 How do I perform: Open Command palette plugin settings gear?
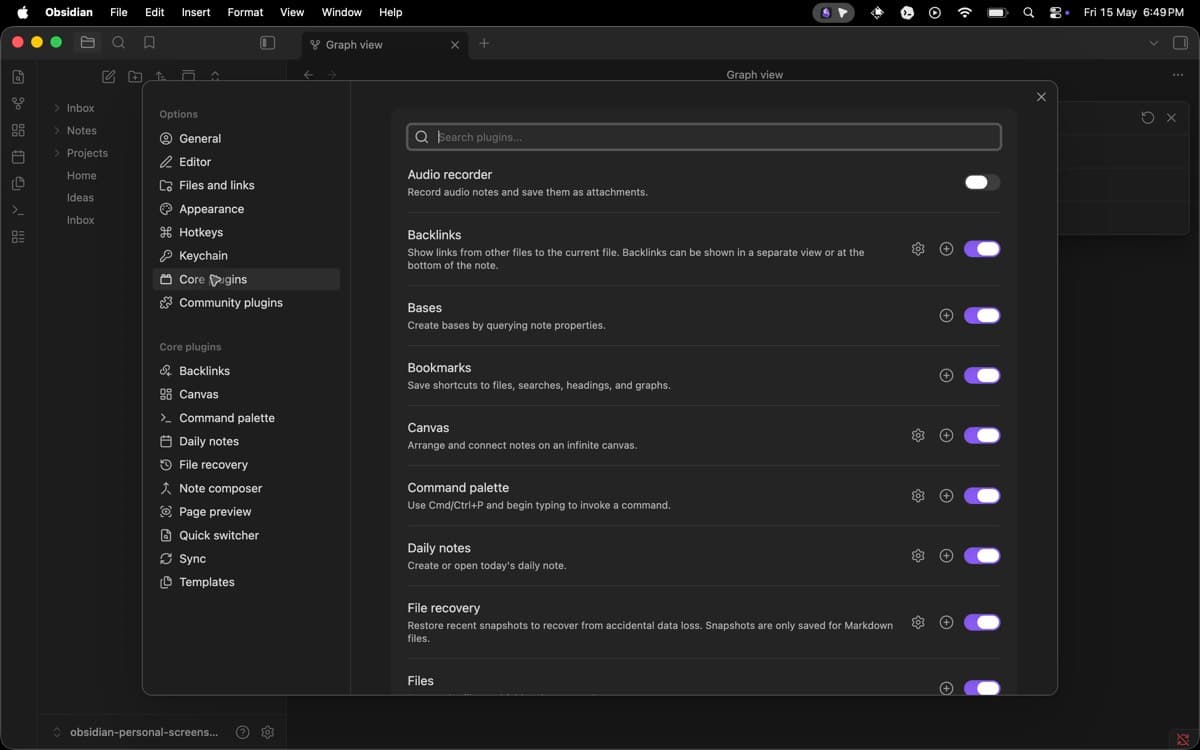click(918, 495)
